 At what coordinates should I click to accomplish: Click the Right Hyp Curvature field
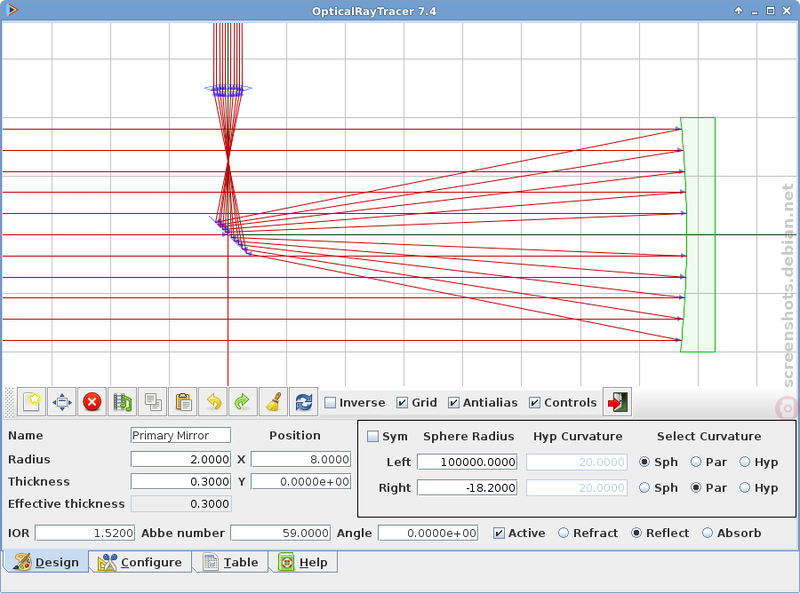click(577, 488)
